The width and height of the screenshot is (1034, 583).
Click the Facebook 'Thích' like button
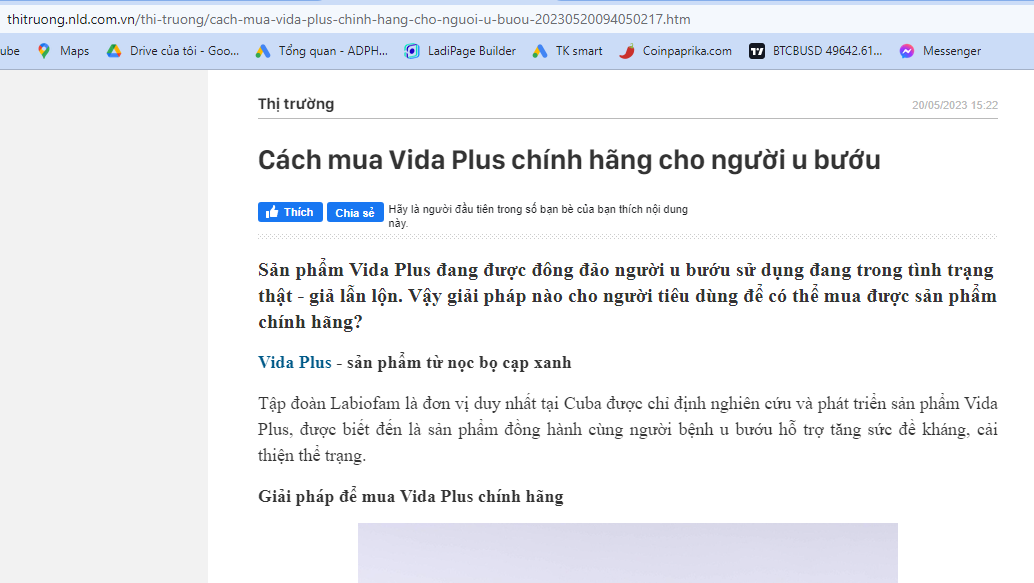289,212
